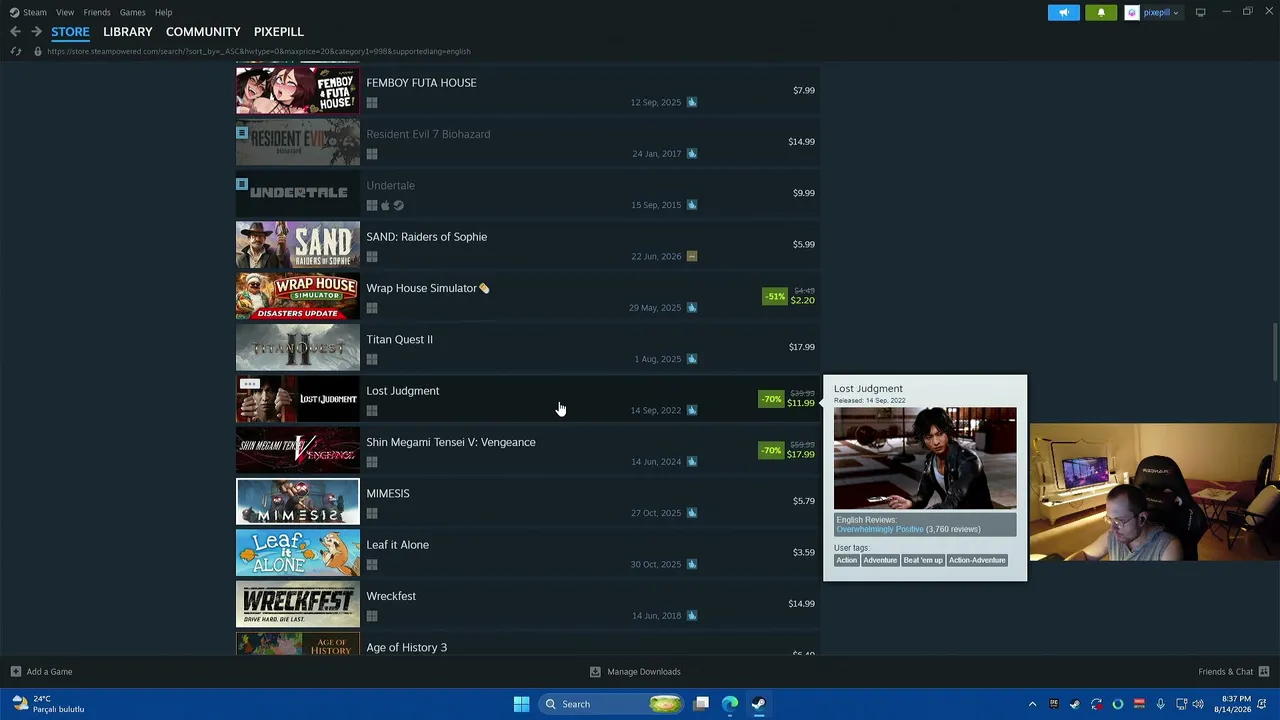Image resolution: width=1280 pixels, height=720 pixels.
Task: Go back with the back arrow
Action: coord(15,32)
